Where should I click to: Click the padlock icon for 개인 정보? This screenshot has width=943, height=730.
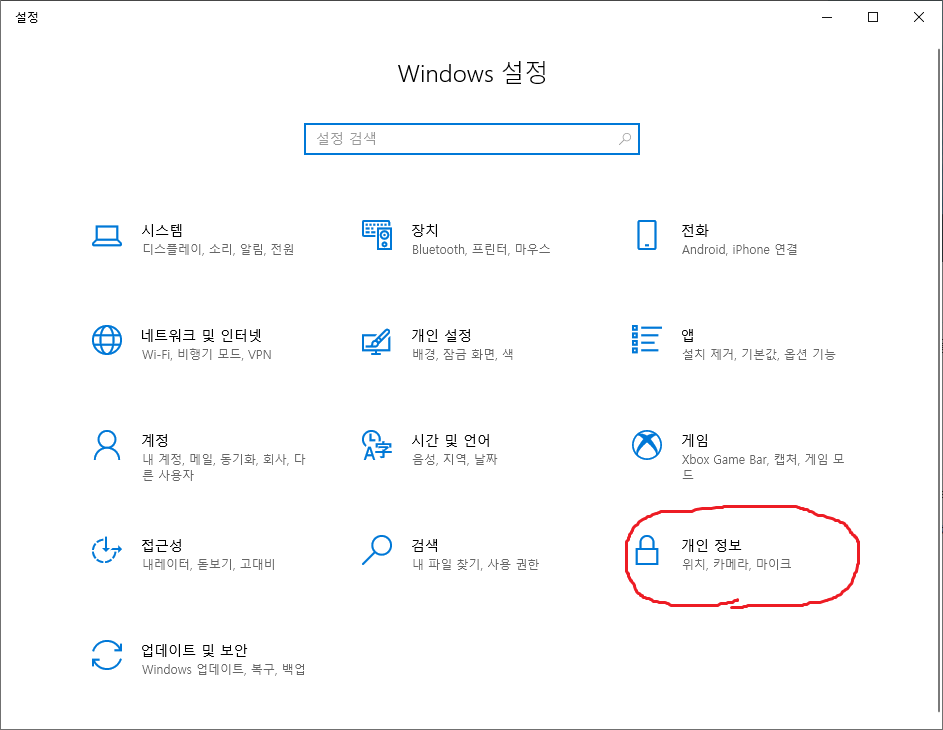tap(647, 550)
